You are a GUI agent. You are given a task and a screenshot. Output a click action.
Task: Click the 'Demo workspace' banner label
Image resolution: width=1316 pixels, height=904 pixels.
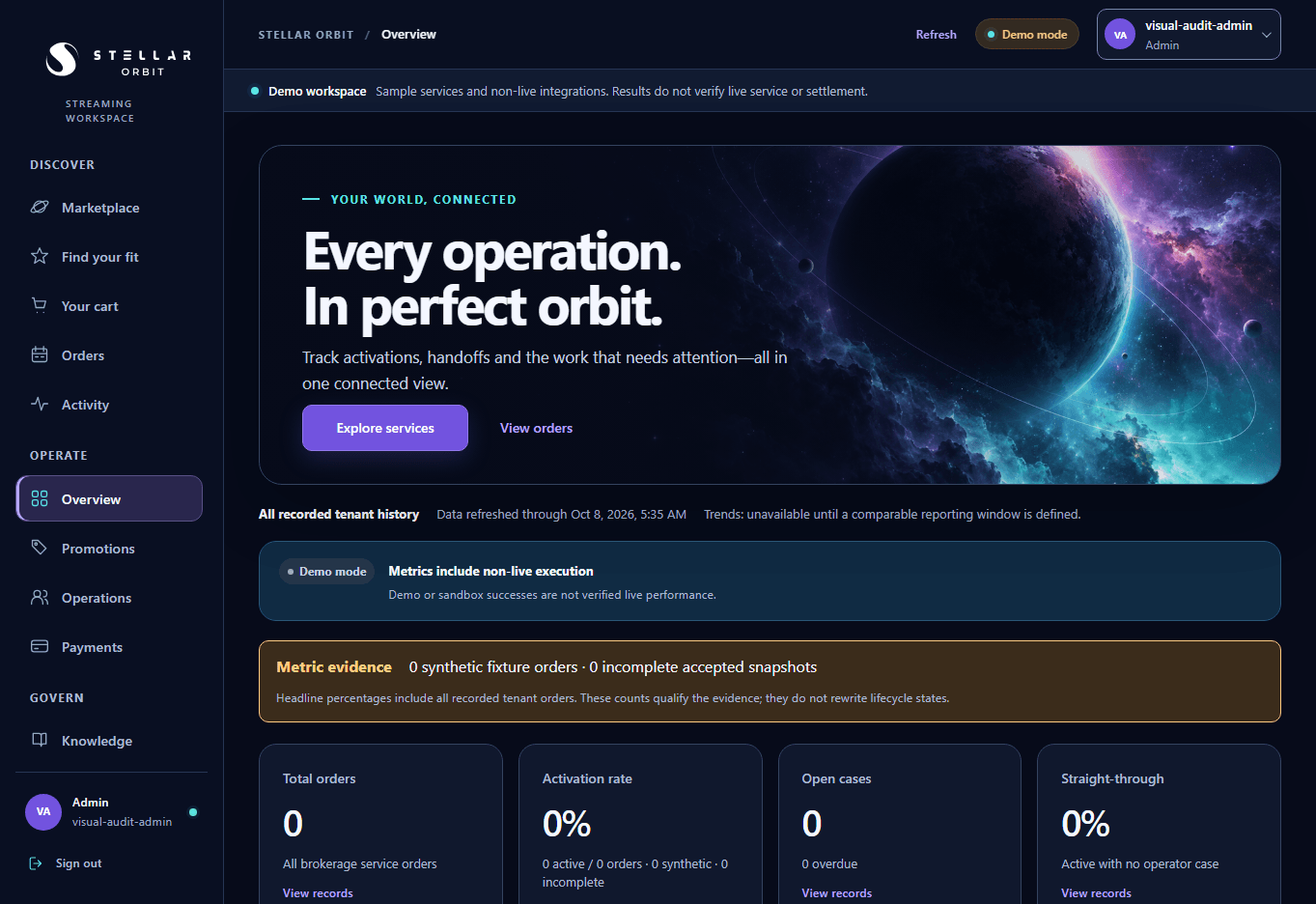pyautogui.click(x=318, y=92)
